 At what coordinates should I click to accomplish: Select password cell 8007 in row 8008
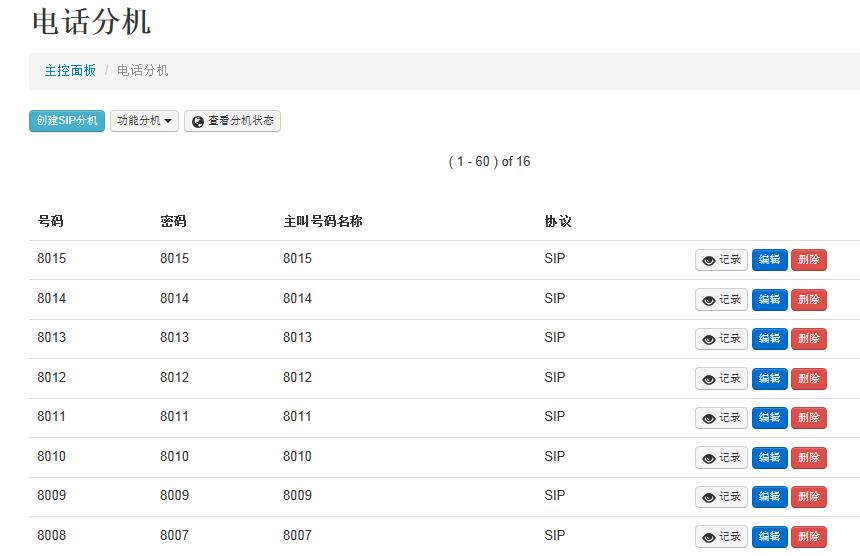pos(174,535)
